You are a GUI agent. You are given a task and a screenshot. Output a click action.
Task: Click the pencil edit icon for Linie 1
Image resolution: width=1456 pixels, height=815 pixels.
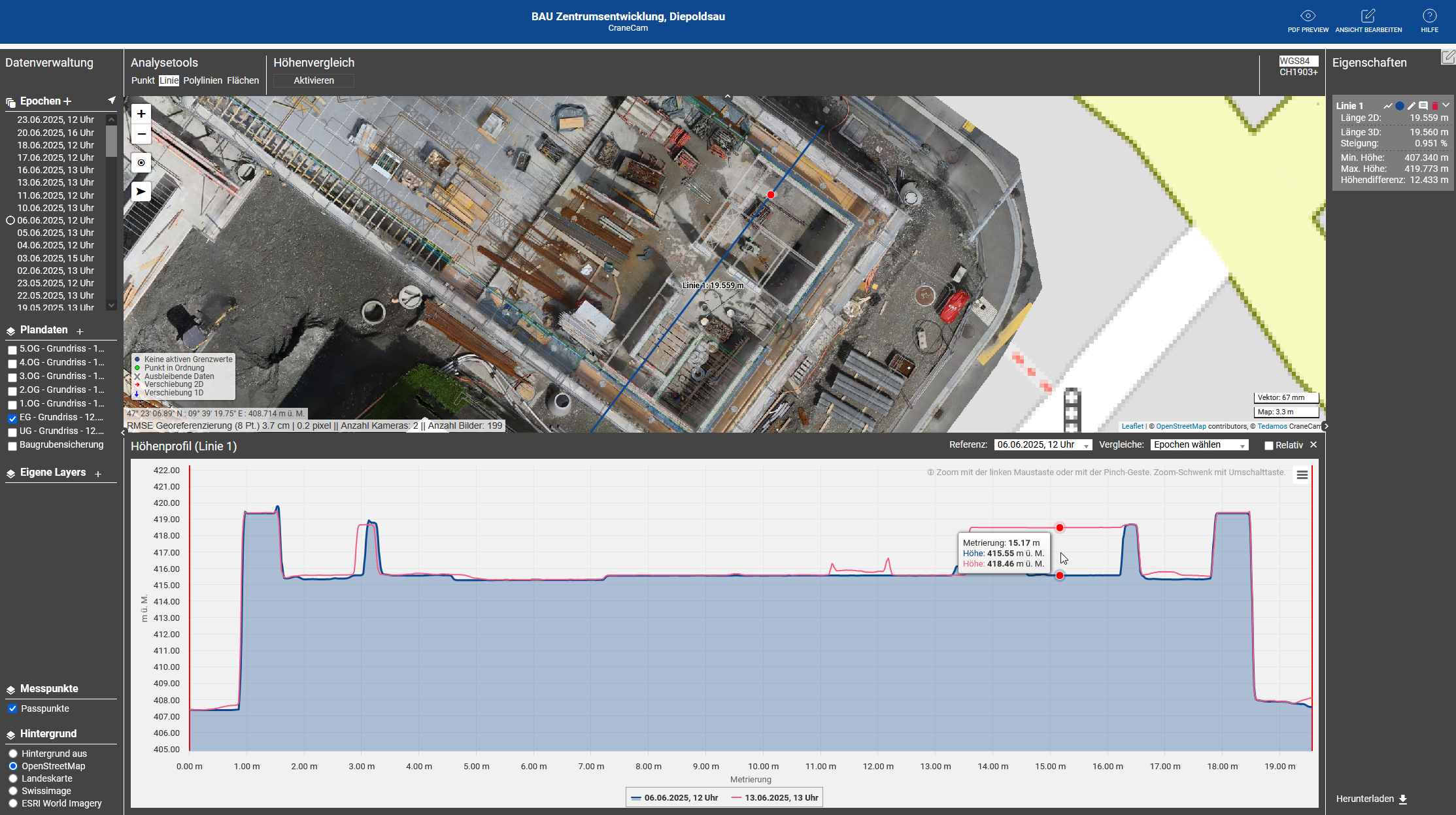click(x=1412, y=106)
